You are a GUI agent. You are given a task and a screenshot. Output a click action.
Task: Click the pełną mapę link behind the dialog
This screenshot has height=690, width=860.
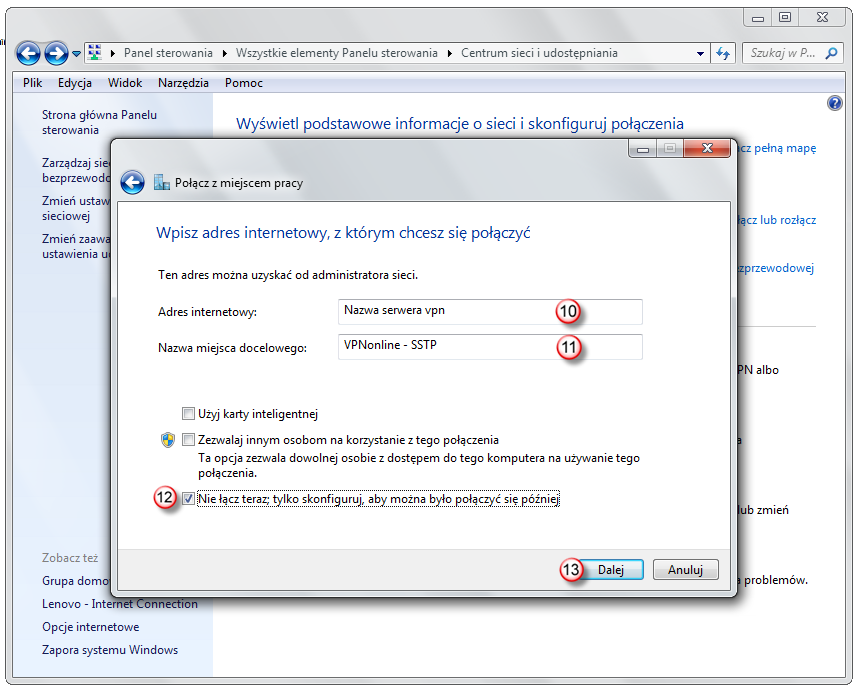pyautogui.click(x=778, y=148)
